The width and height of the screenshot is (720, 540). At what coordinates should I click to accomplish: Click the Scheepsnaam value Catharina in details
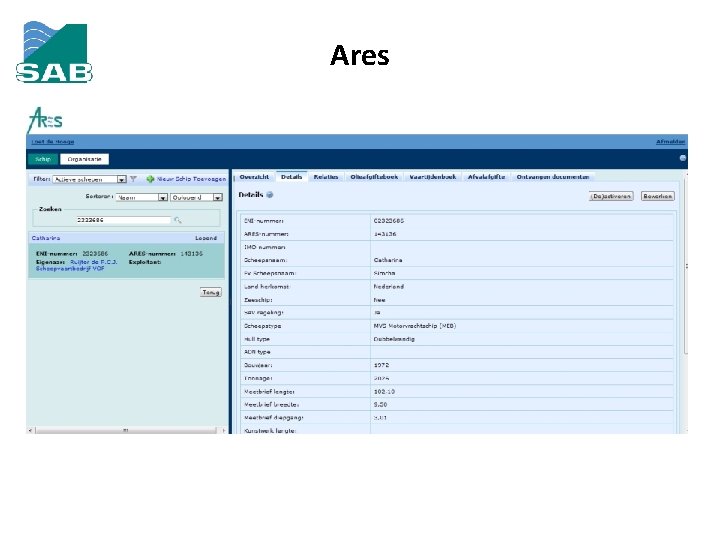click(x=388, y=260)
